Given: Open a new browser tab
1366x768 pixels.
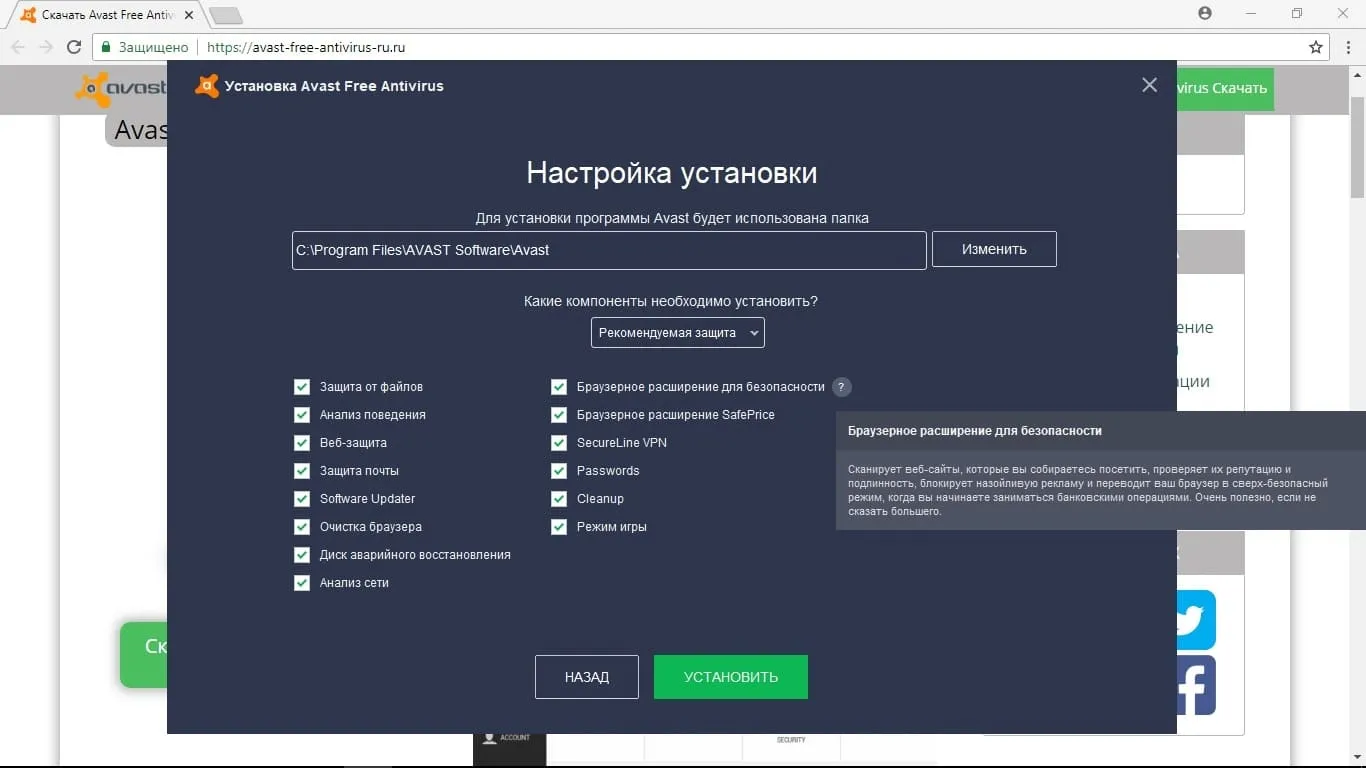Looking at the screenshot, I should pos(226,15).
